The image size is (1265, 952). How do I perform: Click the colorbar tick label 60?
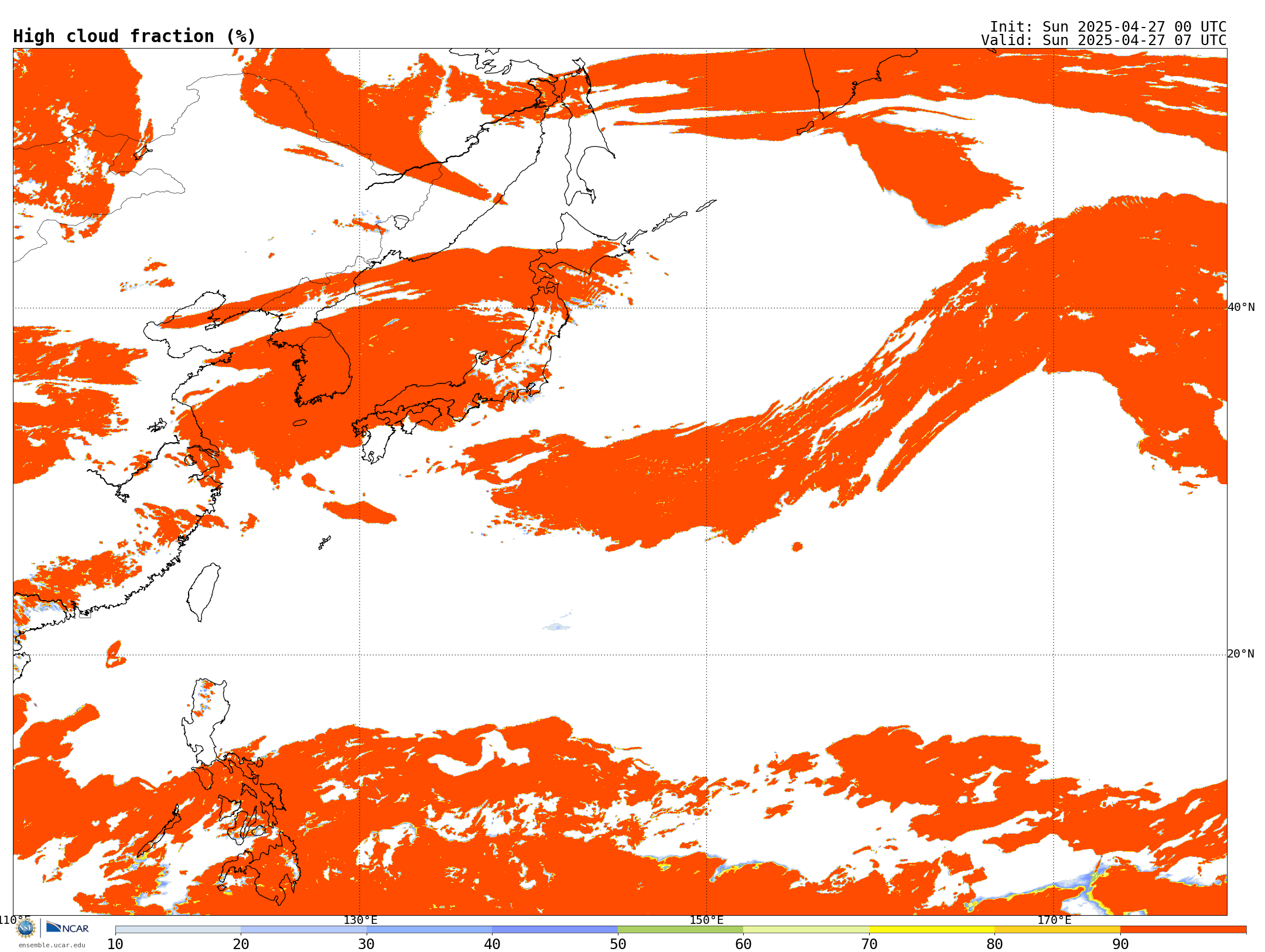(743, 944)
